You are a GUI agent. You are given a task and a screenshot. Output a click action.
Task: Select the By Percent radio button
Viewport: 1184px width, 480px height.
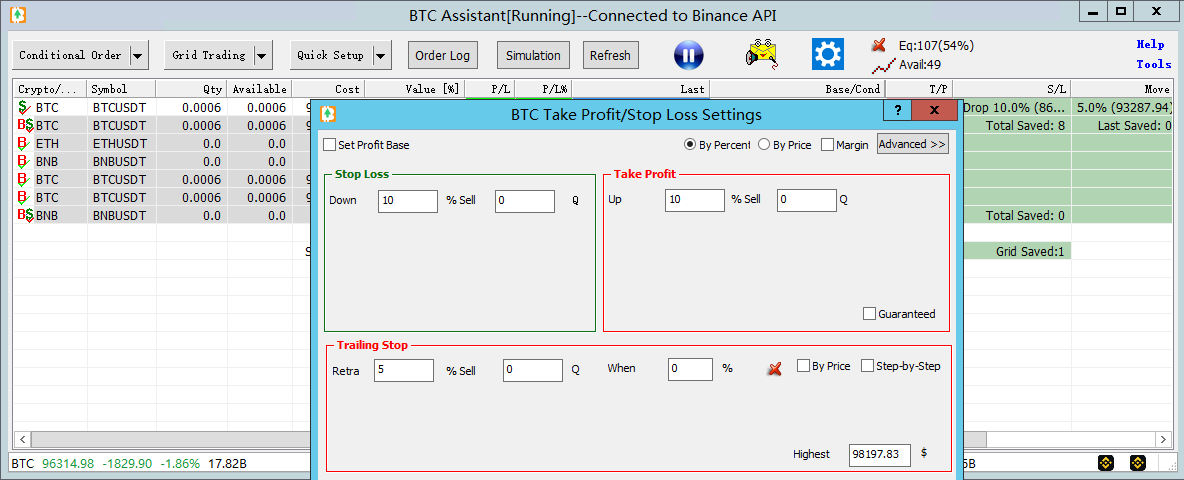689,144
